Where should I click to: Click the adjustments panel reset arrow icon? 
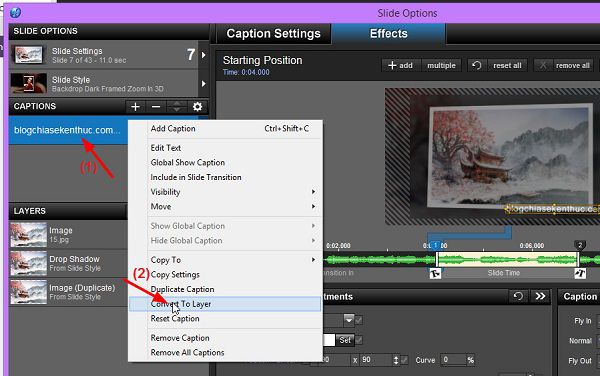(518, 296)
